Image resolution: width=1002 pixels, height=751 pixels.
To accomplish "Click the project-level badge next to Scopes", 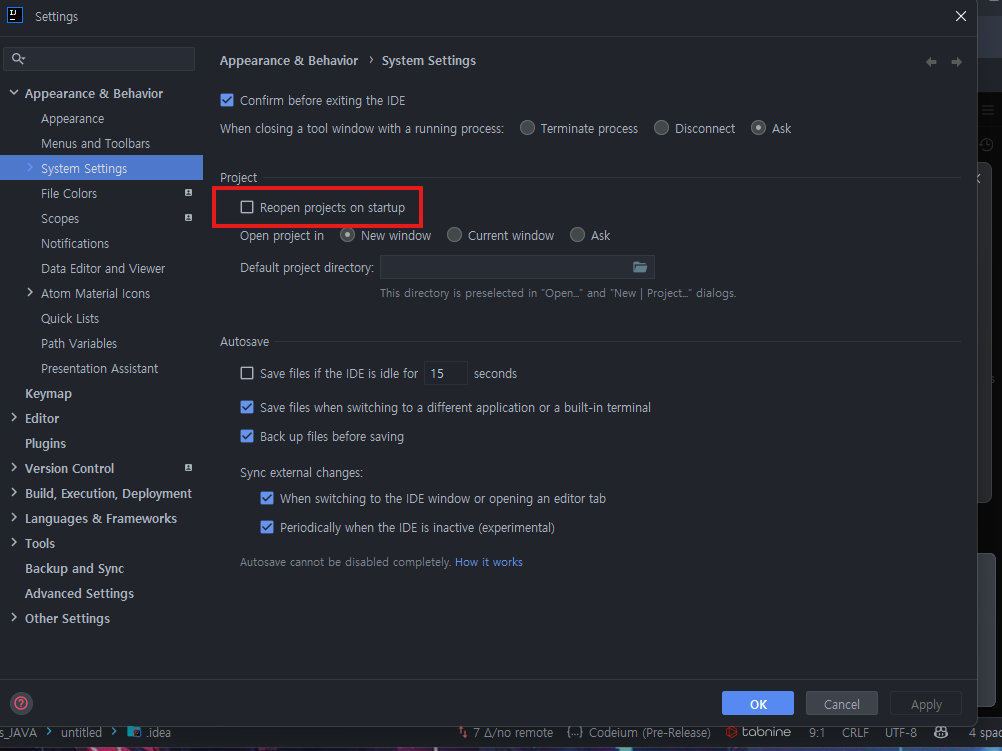I will (x=189, y=218).
